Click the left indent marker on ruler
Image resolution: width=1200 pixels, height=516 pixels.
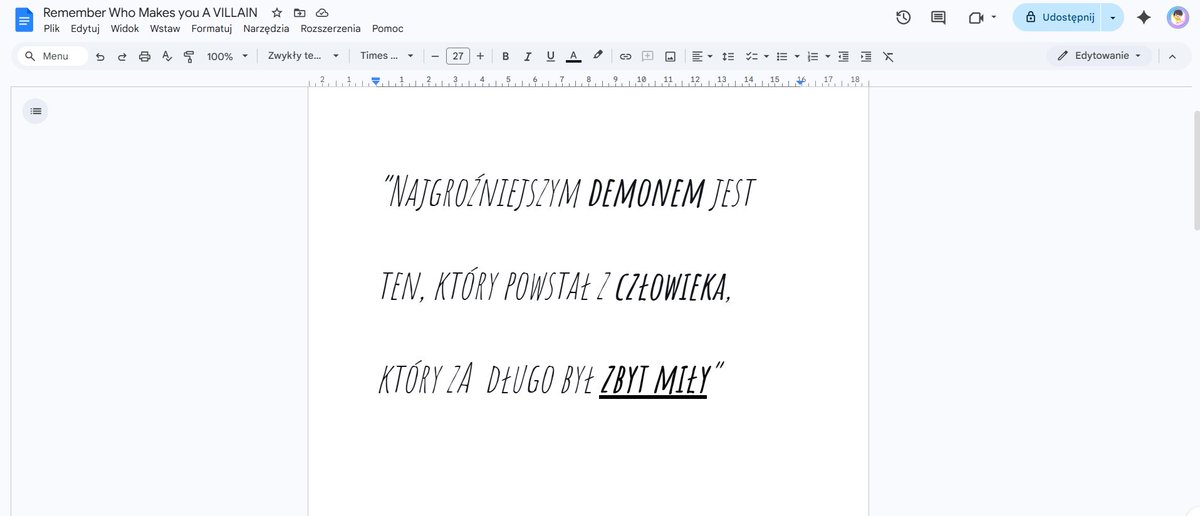click(375, 82)
